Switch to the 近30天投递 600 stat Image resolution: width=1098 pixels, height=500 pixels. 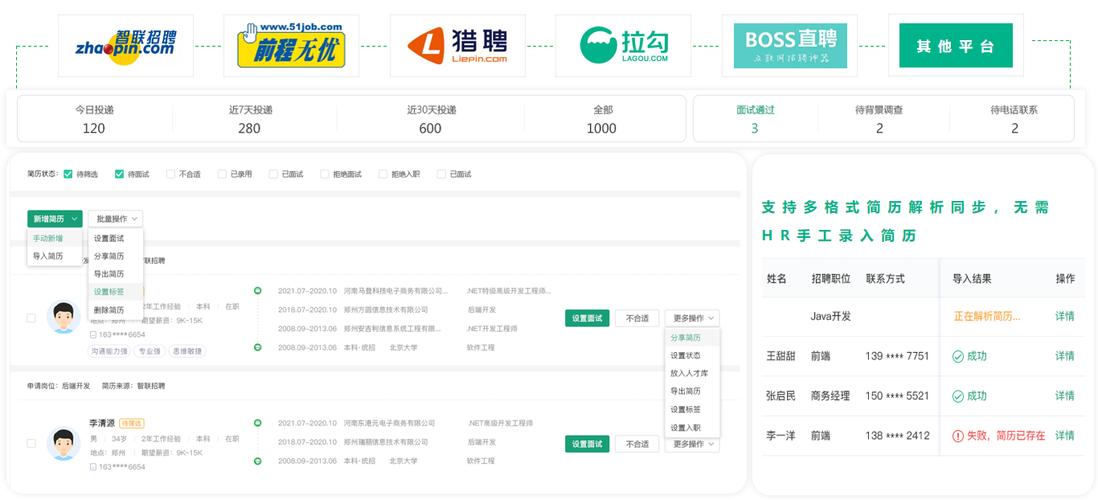pos(431,119)
